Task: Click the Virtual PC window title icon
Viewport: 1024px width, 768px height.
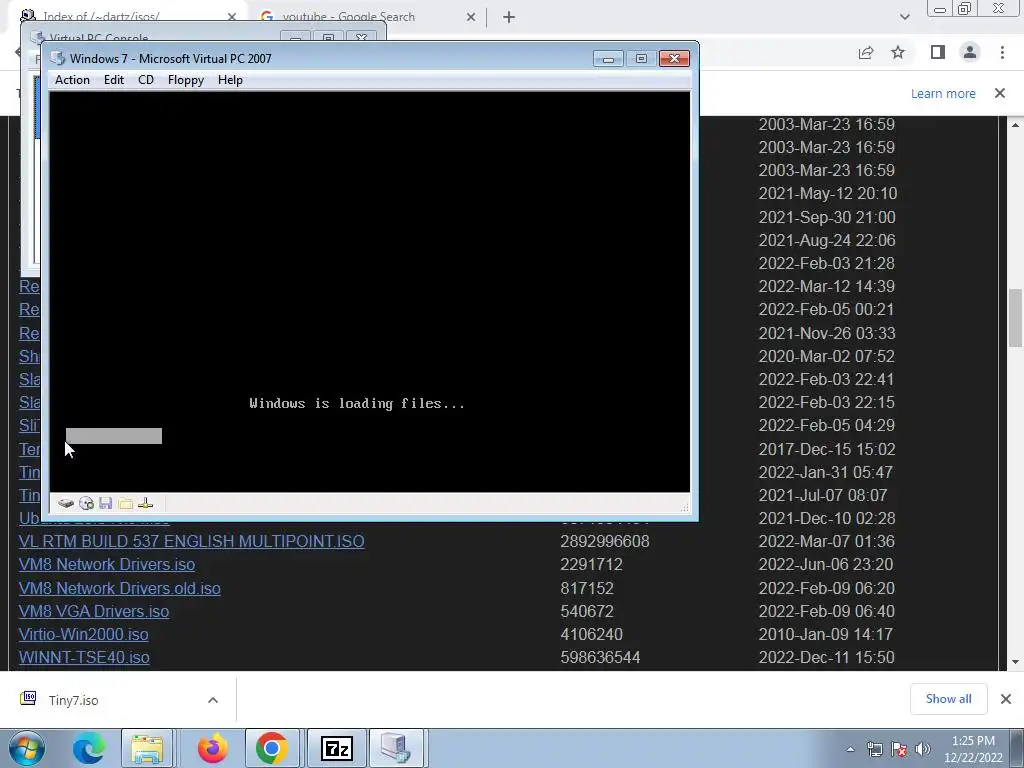Action: (x=59, y=58)
